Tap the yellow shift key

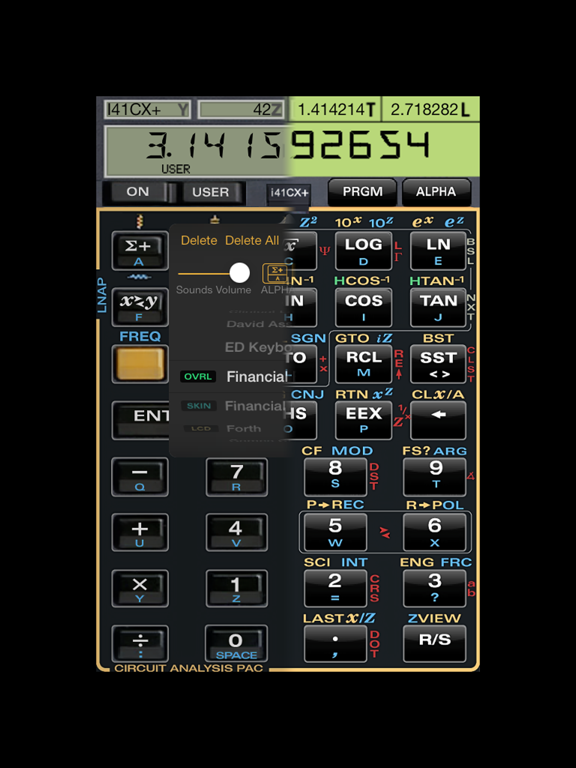pyautogui.click(x=140, y=364)
